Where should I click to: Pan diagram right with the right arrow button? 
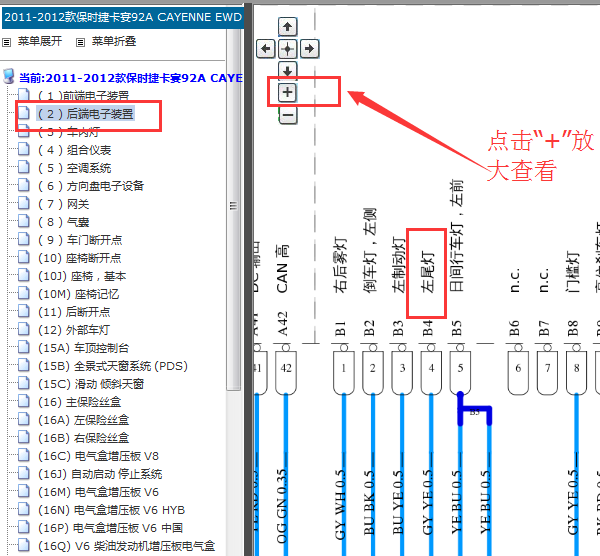tap(310, 49)
